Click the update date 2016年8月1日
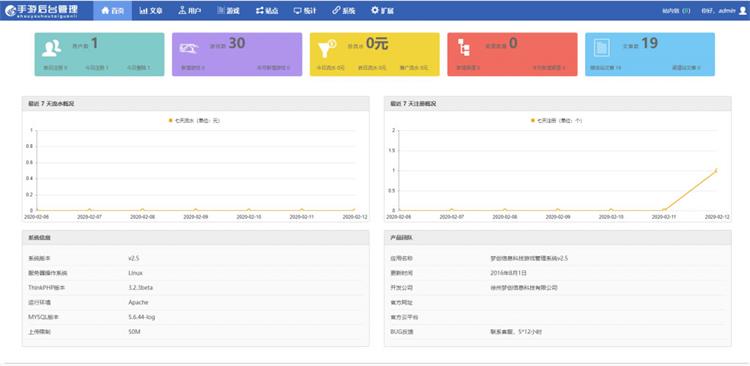The width and height of the screenshot is (750, 366). pyautogui.click(x=508, y=273)
